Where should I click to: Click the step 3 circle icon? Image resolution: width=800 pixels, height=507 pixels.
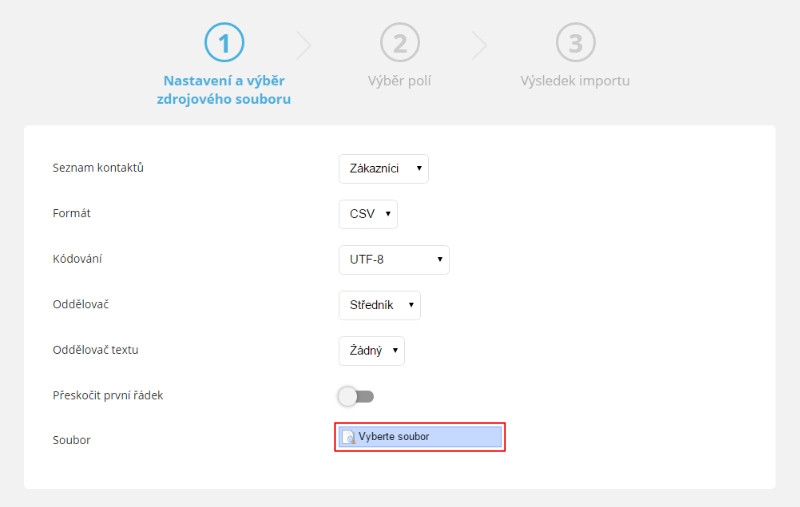[576, 42]
